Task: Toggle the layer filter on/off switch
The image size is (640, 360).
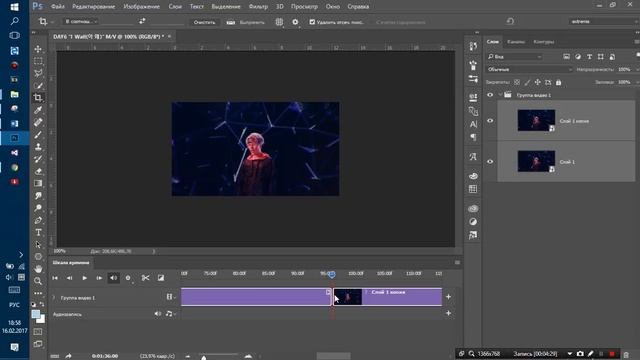Action: [x=638, y=55]
